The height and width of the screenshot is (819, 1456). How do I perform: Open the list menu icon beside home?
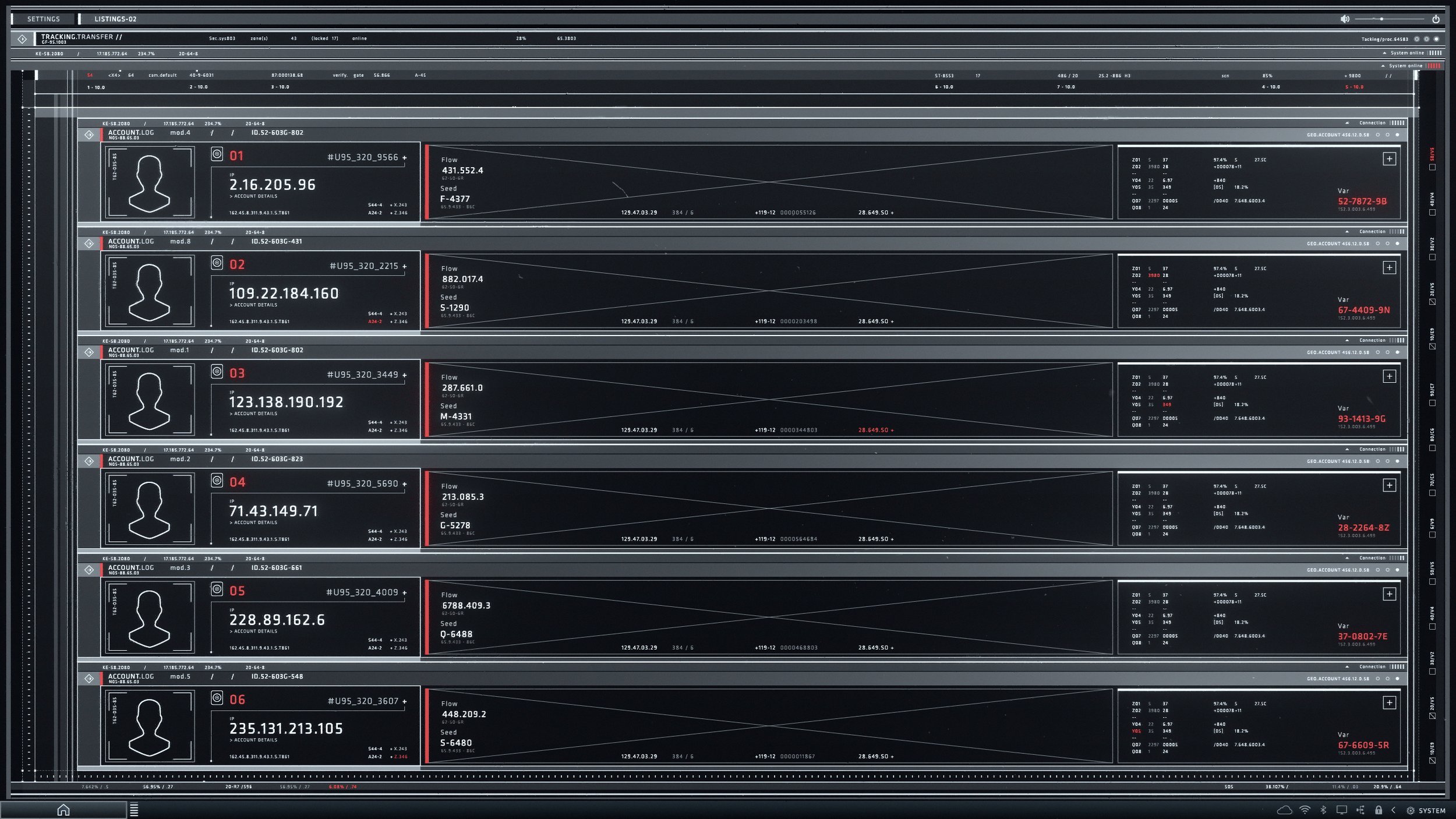coord(134,810)
